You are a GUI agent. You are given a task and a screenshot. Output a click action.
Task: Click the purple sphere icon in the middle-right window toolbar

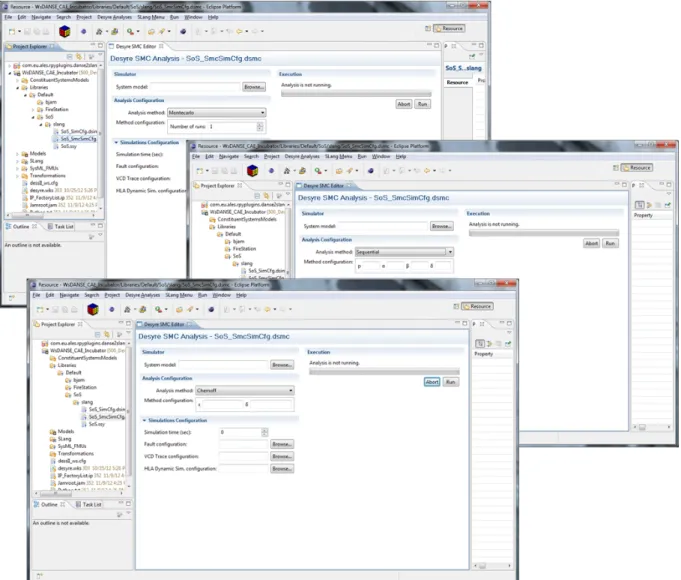point(271,171)
